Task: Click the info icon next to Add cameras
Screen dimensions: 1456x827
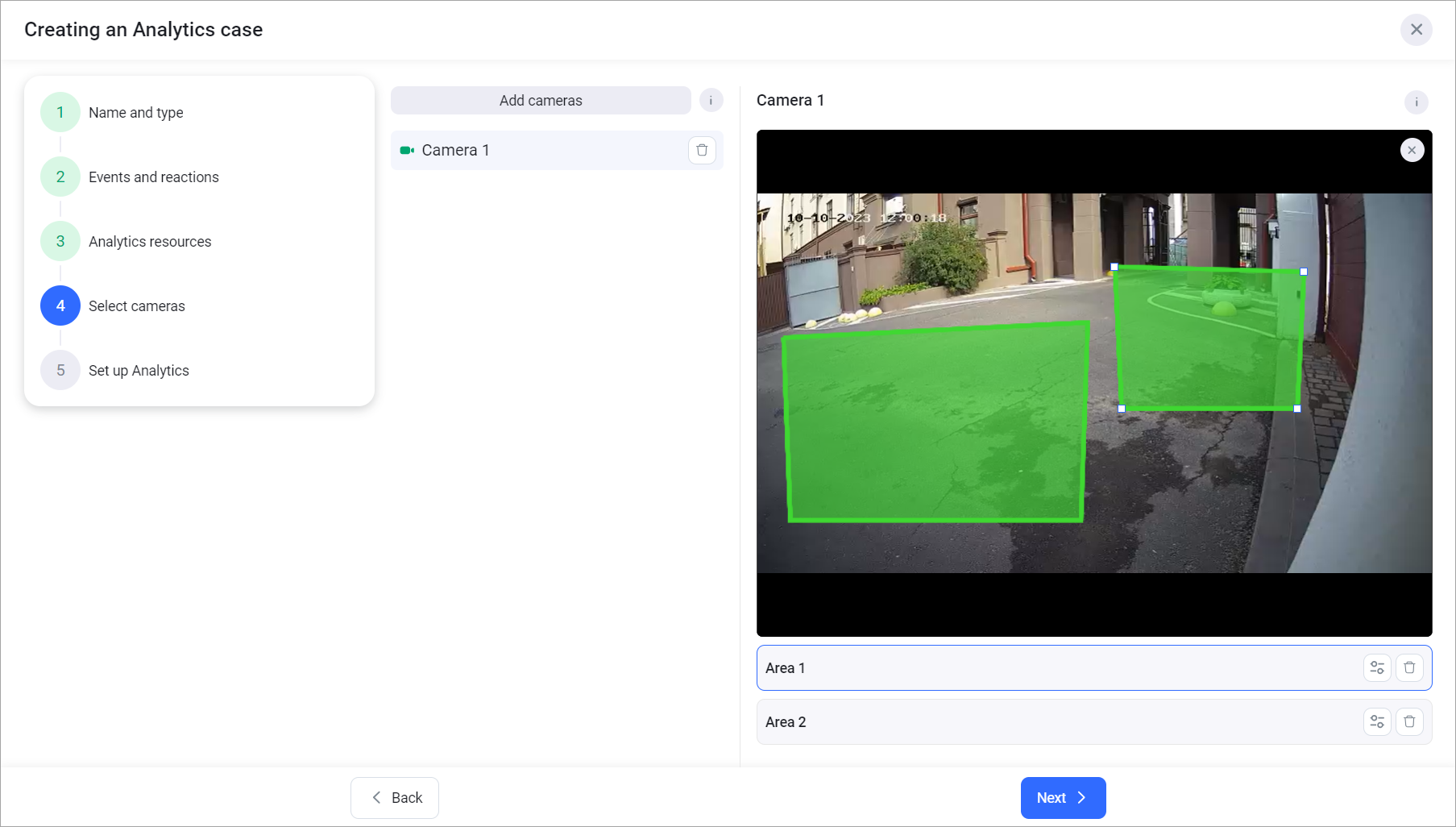Action: point(711,101)
